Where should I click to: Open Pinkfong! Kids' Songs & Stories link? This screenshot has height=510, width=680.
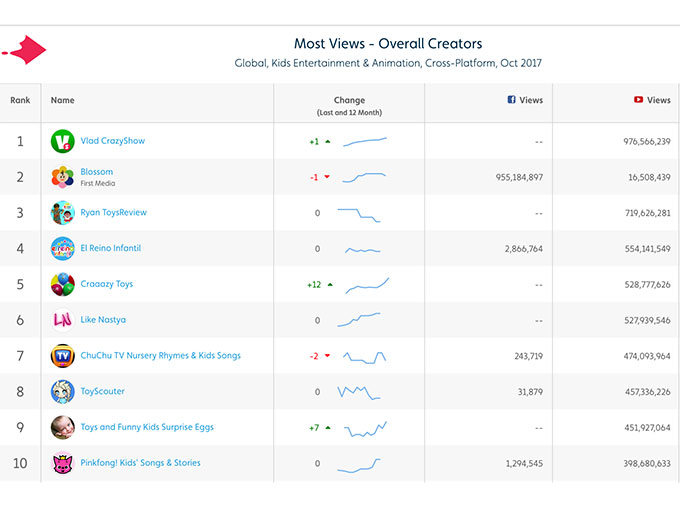pyautogui.click(x=141, y=463)
